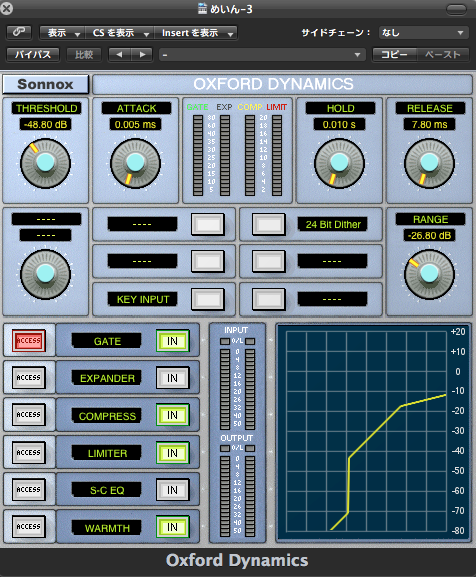Toggle the Limiter IN switch
Screen dimensions: 476x577
173,453
